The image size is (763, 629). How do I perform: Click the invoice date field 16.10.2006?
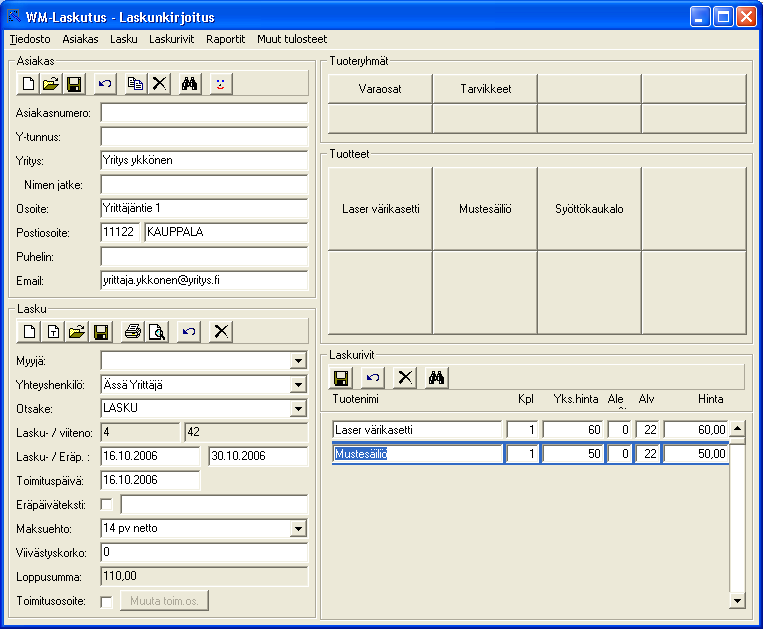pos(150,457)
